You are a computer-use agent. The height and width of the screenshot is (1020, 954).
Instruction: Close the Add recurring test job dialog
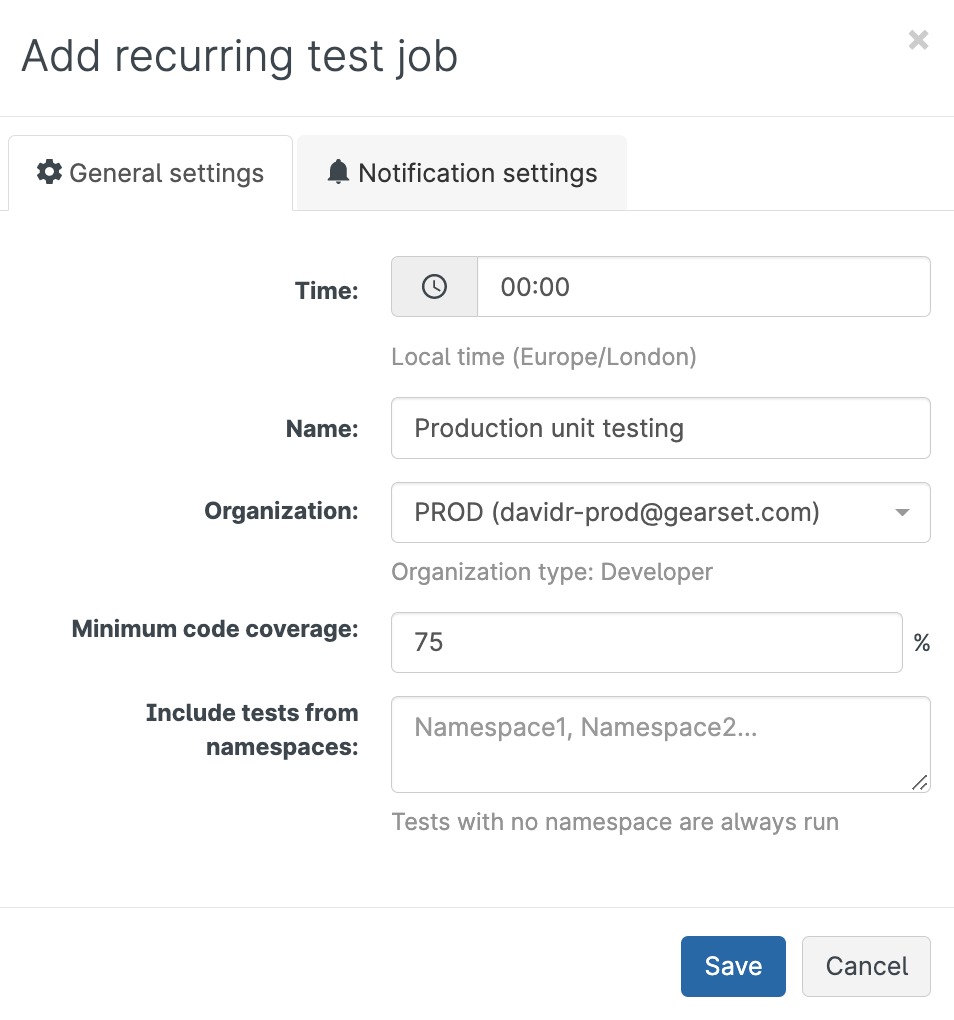pyautogui.click(x=918, y=40)
